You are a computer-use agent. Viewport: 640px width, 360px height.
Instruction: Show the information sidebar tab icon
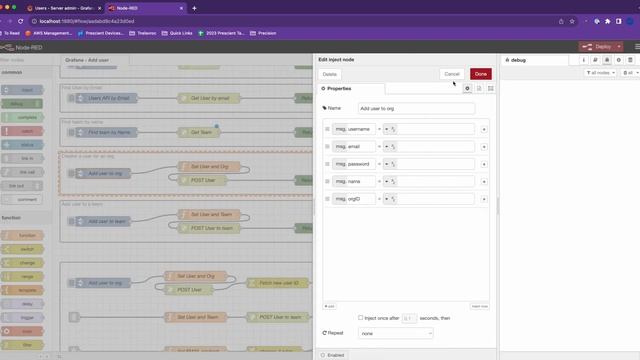click(x=584, y=60)
